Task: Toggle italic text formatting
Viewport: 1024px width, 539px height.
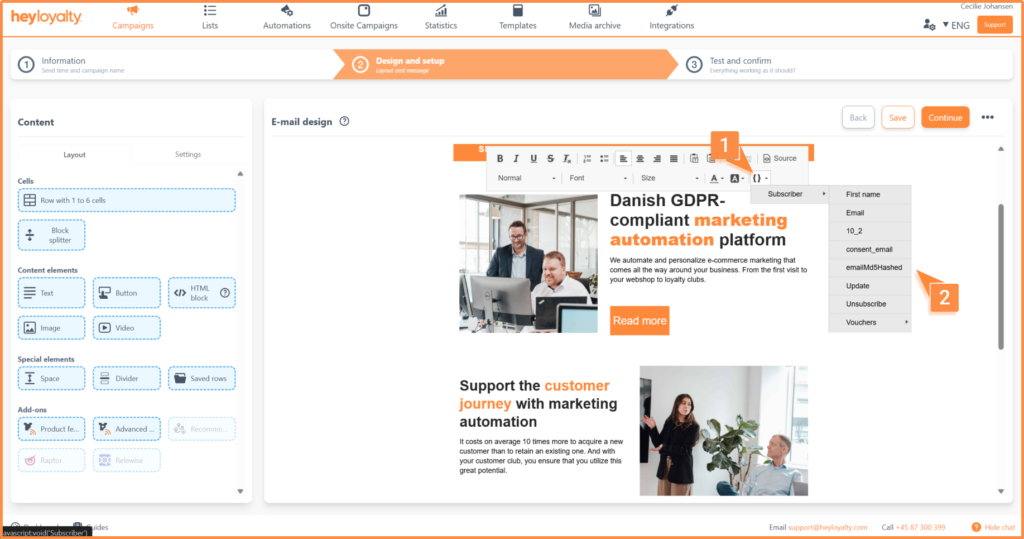Action: 517,158
